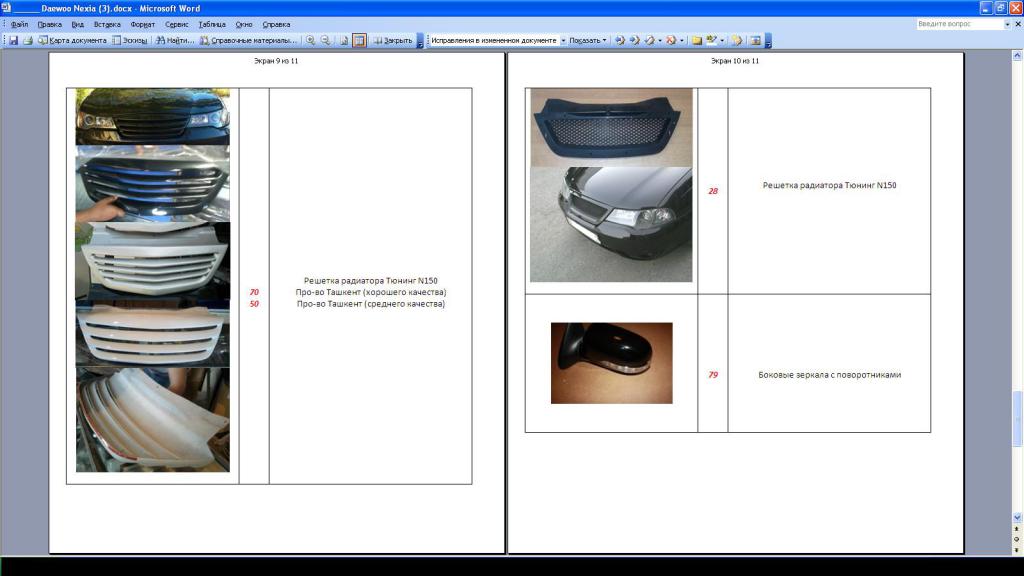Click the vertical scrollbar thumb

[1017, 420]
